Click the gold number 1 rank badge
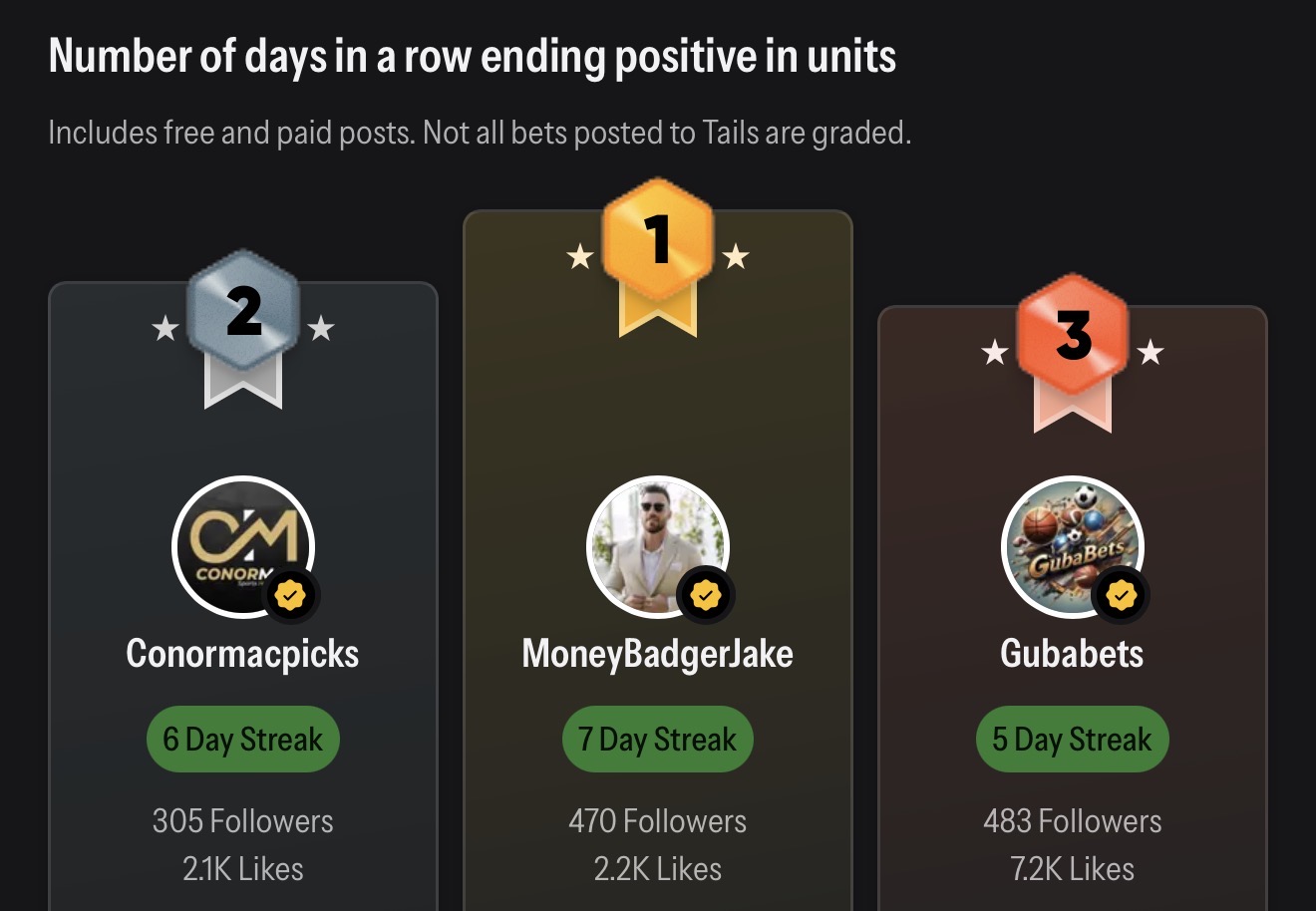The width and height of the screenshot is (1316, 911). pyautogui.click(x=658, y=255)
